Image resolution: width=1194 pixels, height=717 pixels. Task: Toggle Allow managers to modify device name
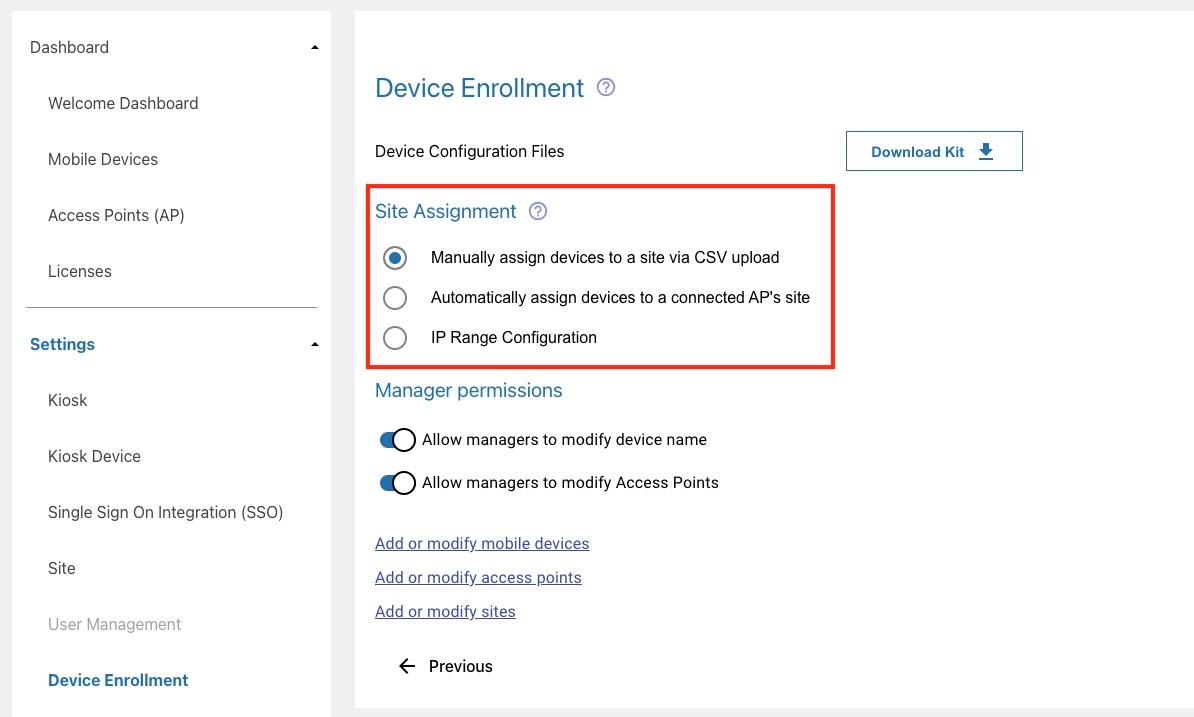coord(398,440)
